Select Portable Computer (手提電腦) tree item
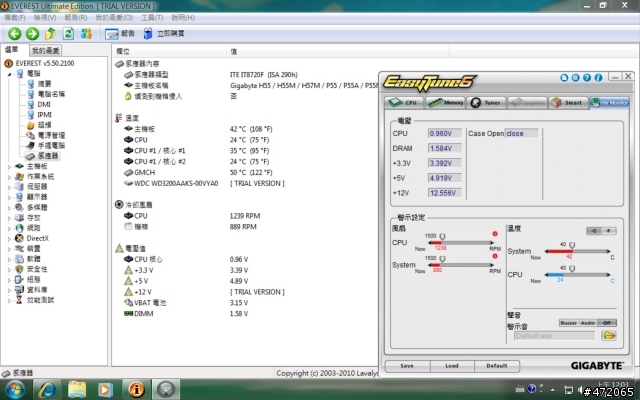The width and height of the screenshot is (640, 400). [46, 145]
